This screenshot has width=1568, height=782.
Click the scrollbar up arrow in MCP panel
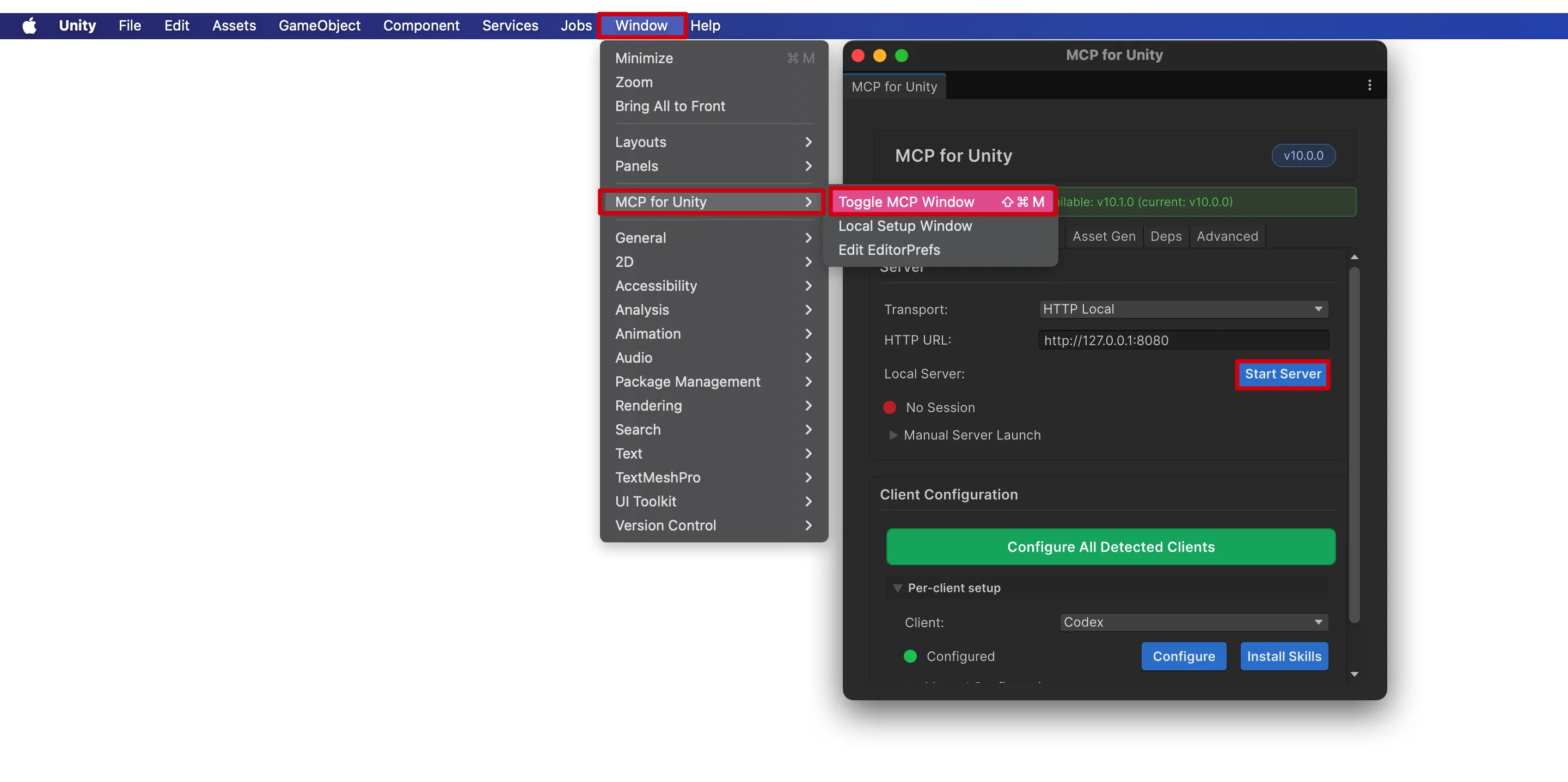click(1353, 257)
